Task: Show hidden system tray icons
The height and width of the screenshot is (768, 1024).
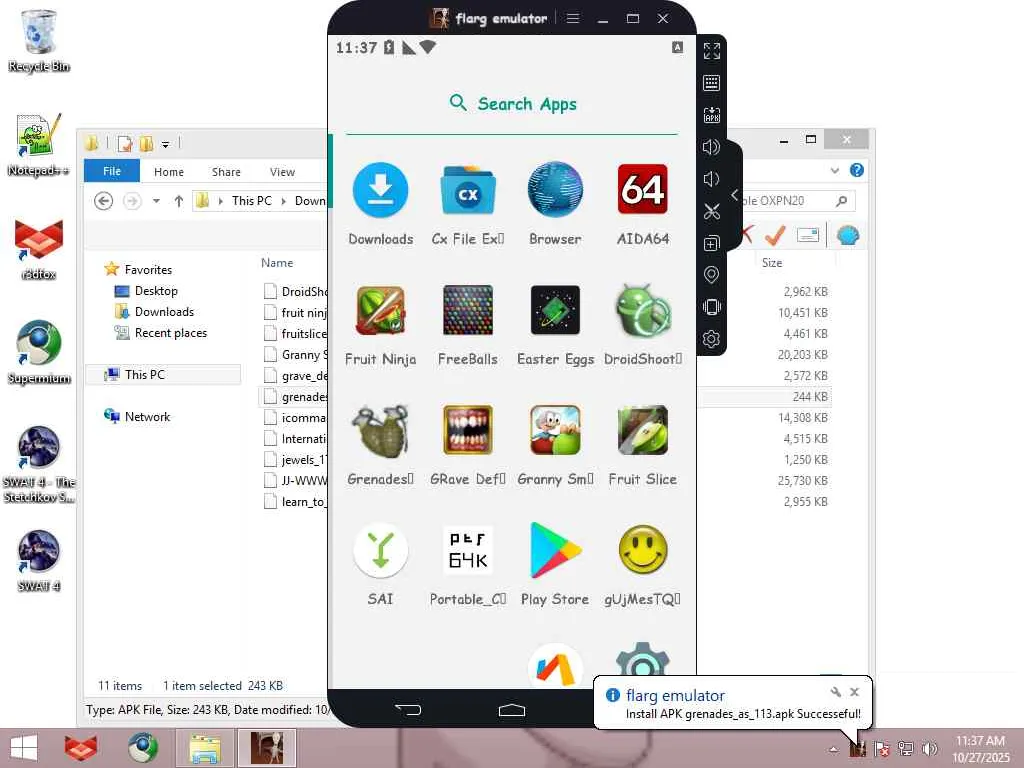Action: [x=833, y=749]
